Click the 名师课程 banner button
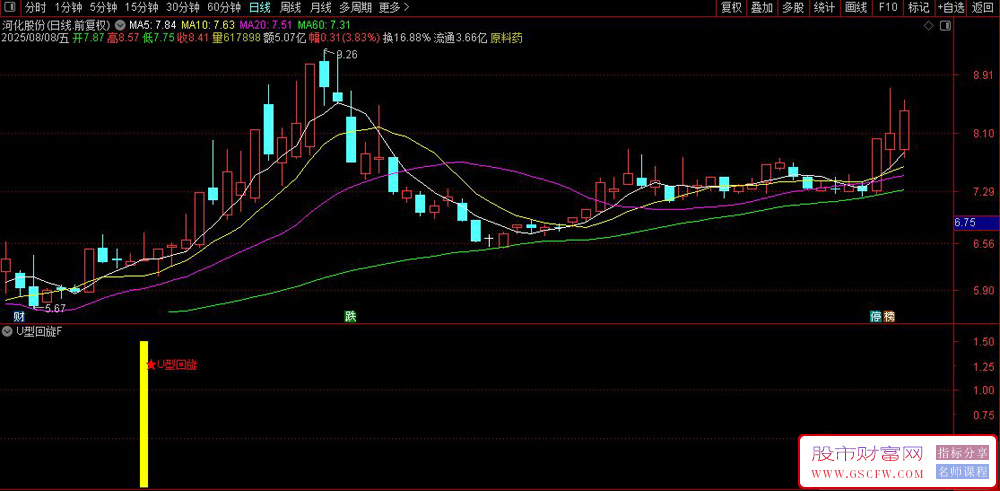Image resolution: width=1000 pixels, height=491 pixels. pyautogui.click(x=962, y=472)
